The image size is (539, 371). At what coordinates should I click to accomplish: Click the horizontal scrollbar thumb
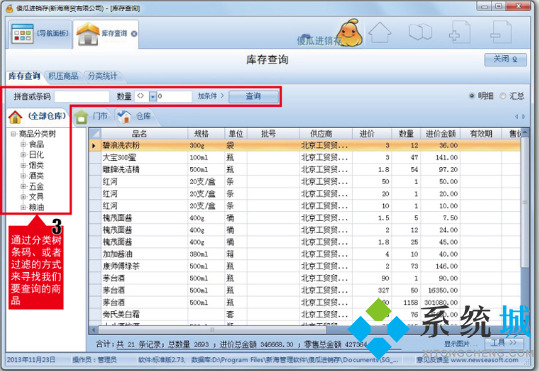(x=212, y=330)
